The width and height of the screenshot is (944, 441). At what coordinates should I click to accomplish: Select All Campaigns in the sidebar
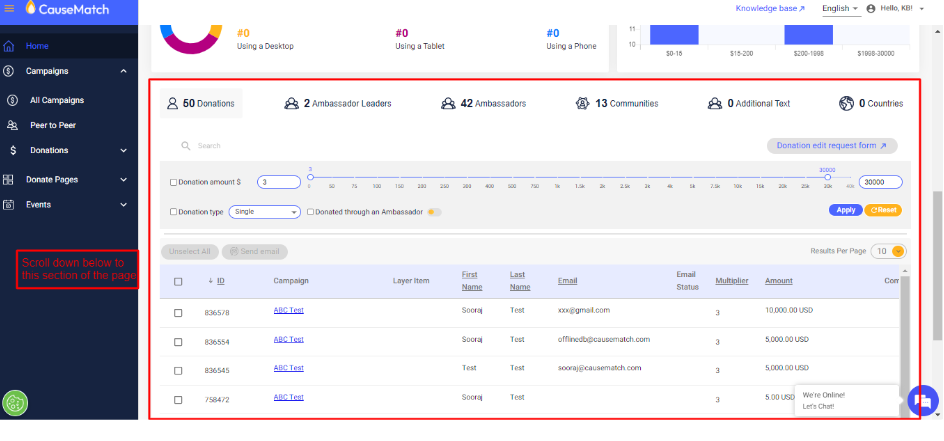[x=57, y=100]
